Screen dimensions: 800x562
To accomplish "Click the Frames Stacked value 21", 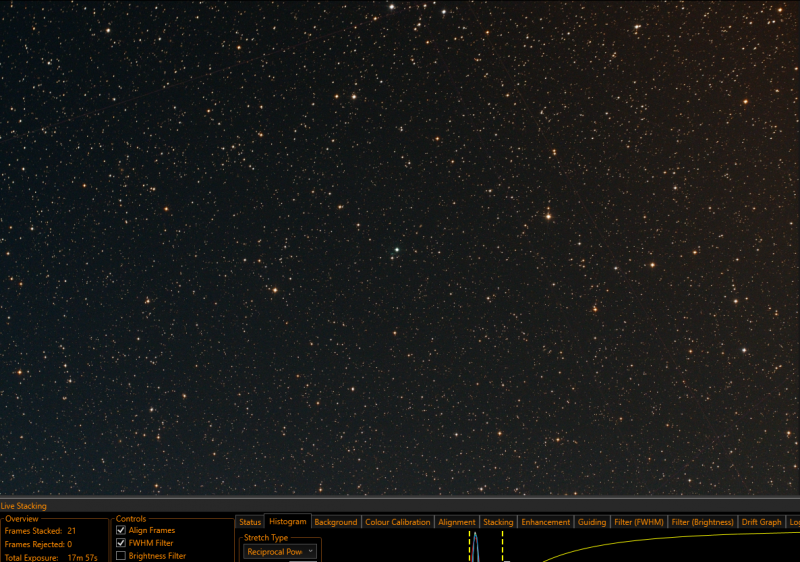I will click(71, 531).
